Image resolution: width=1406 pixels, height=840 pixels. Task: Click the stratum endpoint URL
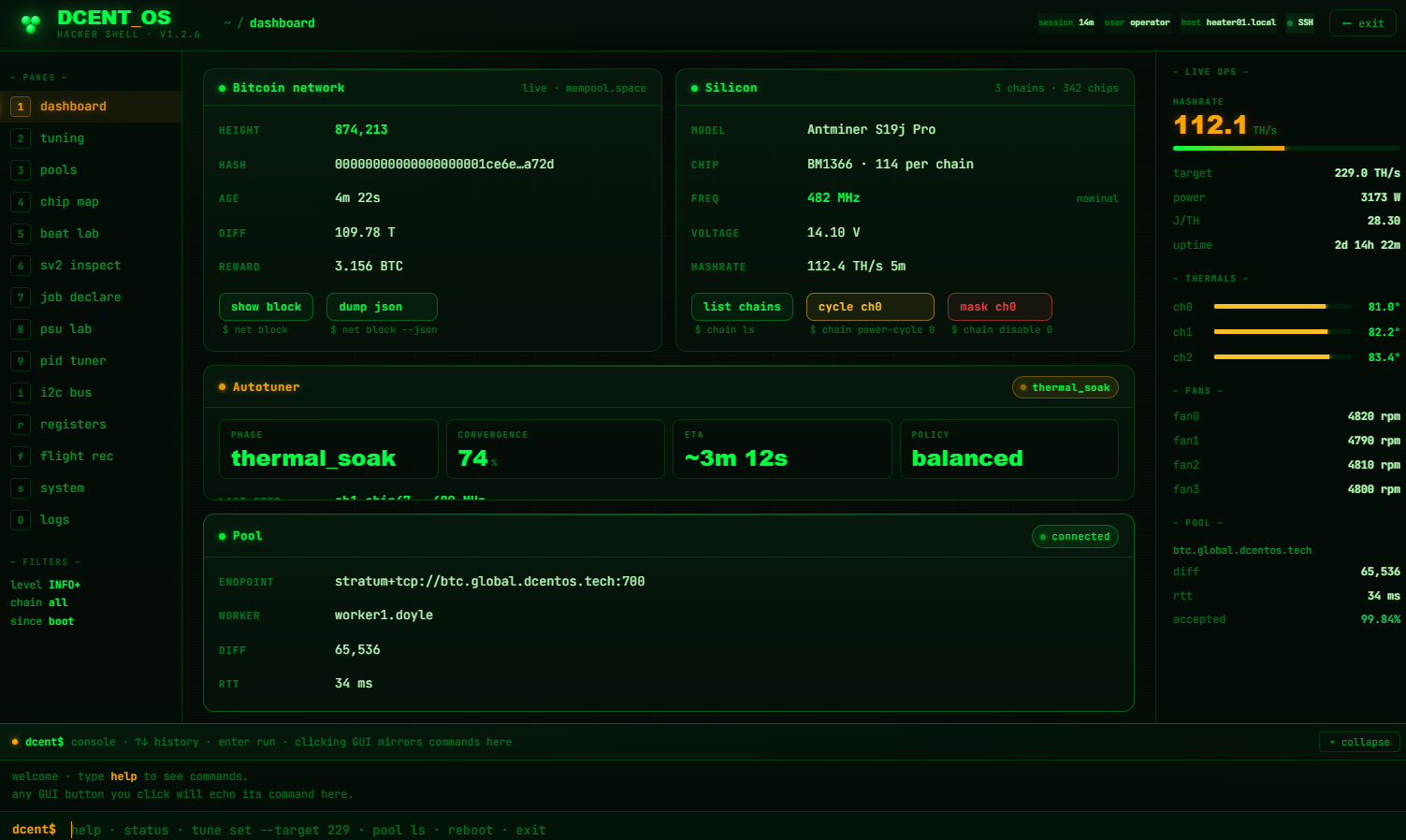490,582
